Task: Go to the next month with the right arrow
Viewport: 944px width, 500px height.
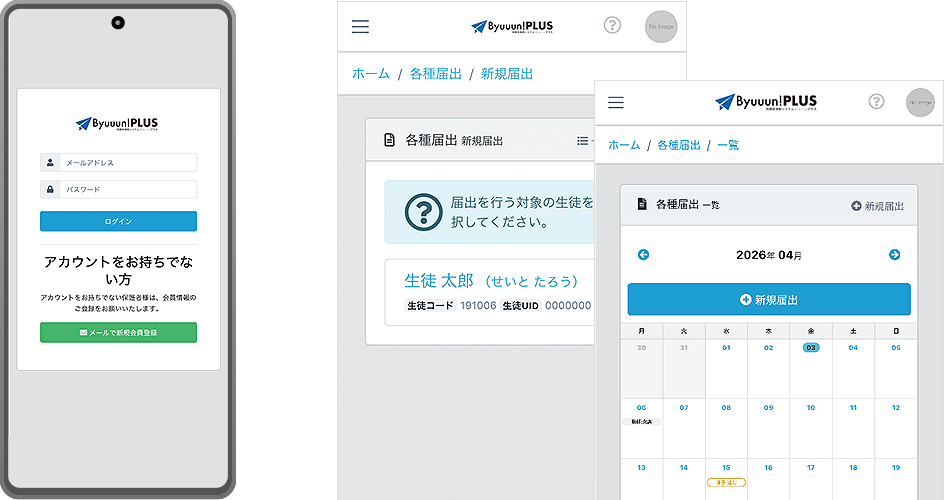Action: pos(895,255)
